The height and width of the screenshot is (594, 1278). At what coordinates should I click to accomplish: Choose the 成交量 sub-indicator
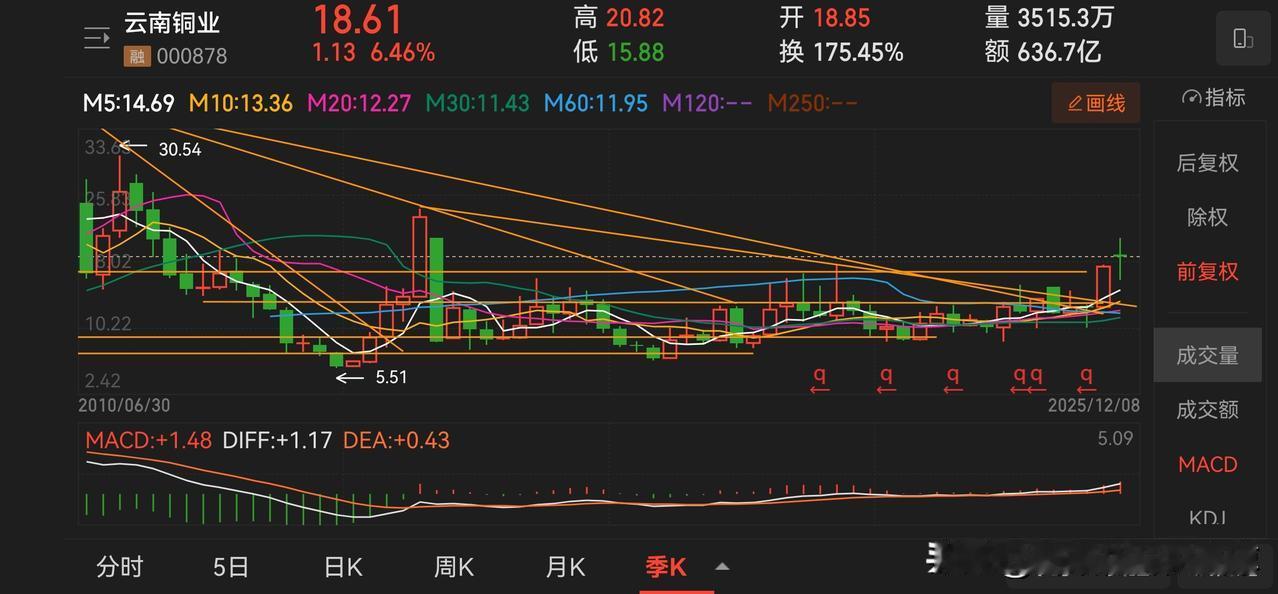[1207, 355]
